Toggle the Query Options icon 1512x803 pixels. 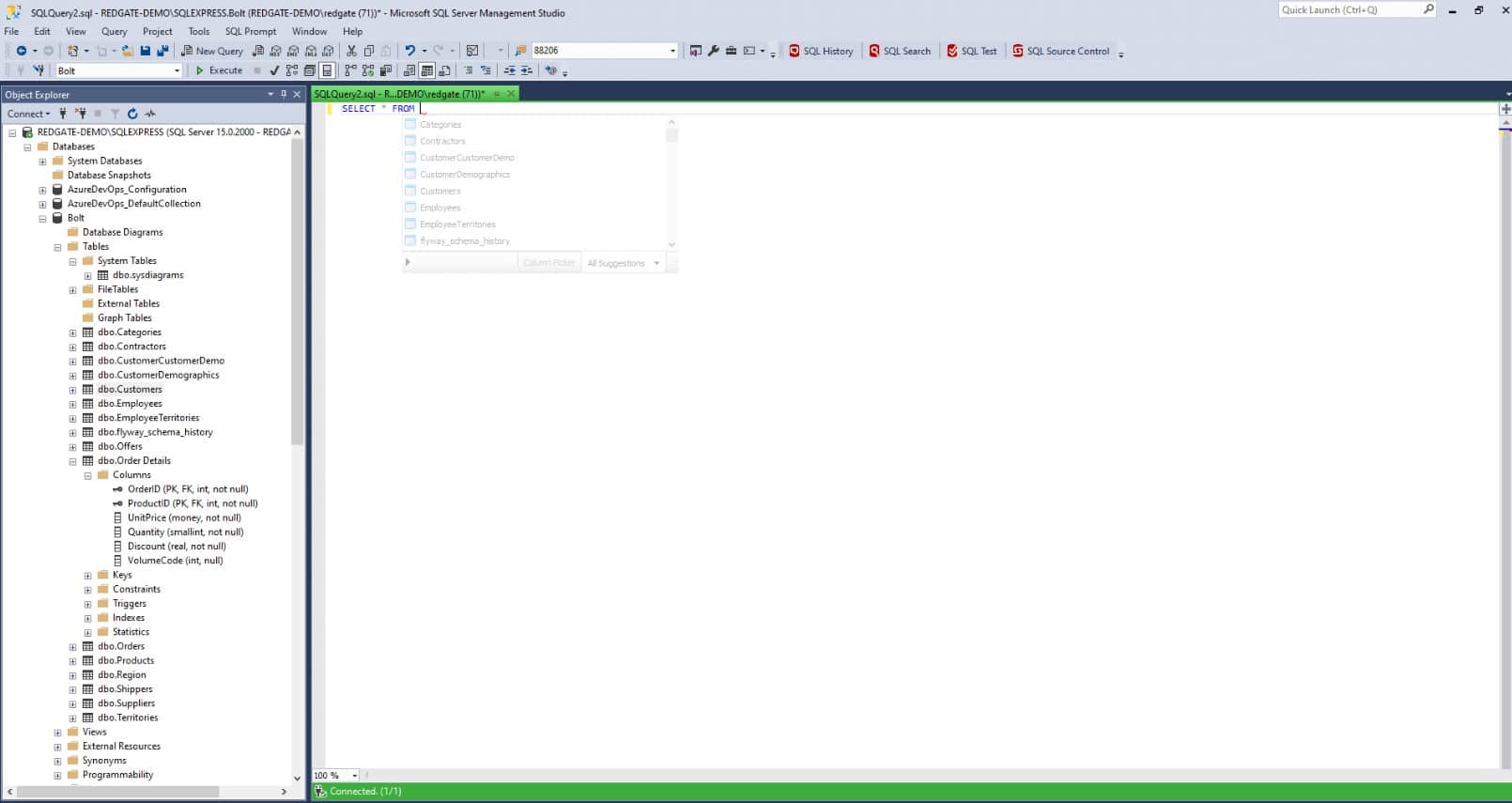click(x=309, y=70)
